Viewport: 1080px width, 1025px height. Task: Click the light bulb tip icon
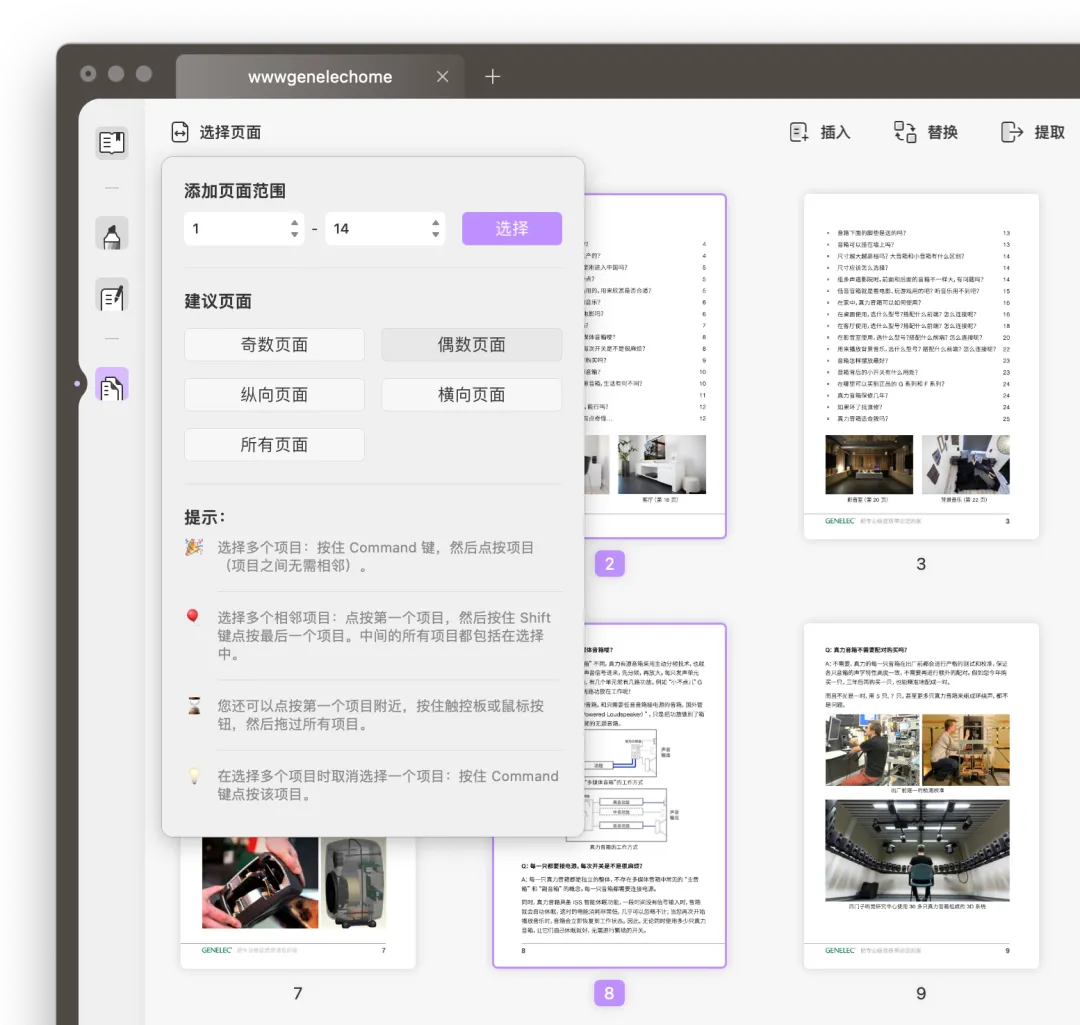pos(195,776)
